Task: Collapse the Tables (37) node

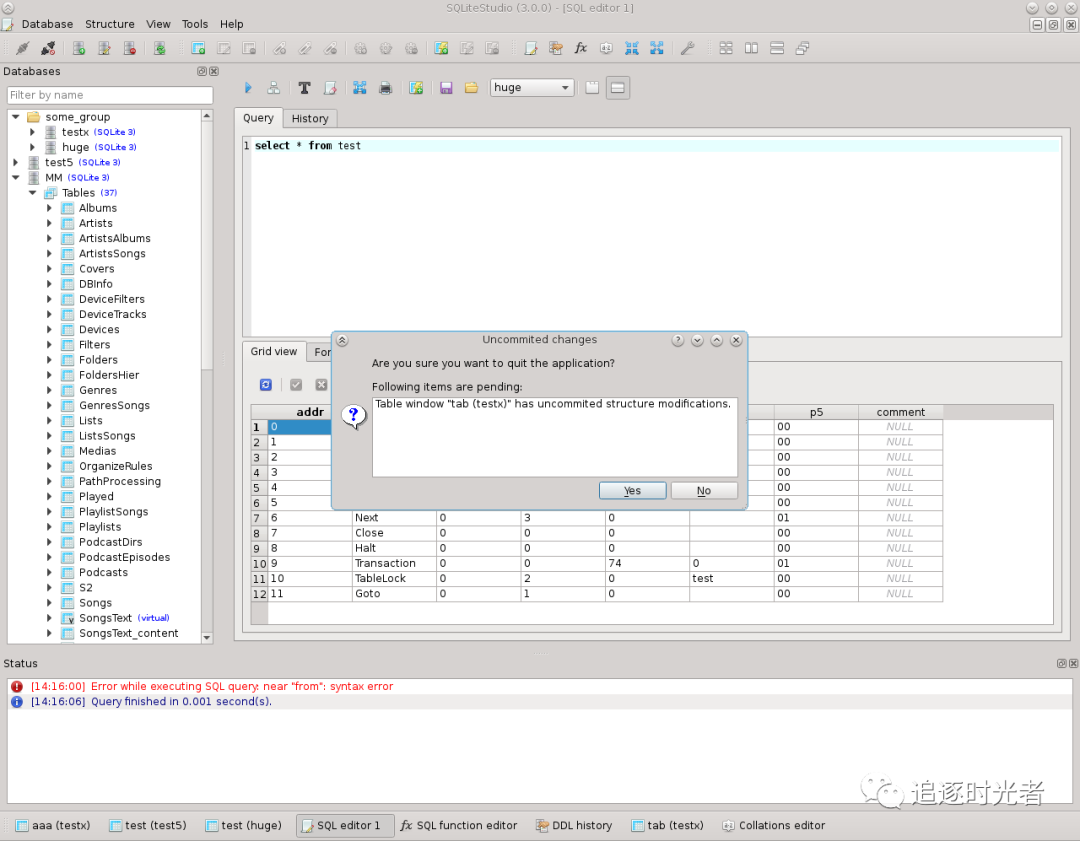Action: pos(32,193)
